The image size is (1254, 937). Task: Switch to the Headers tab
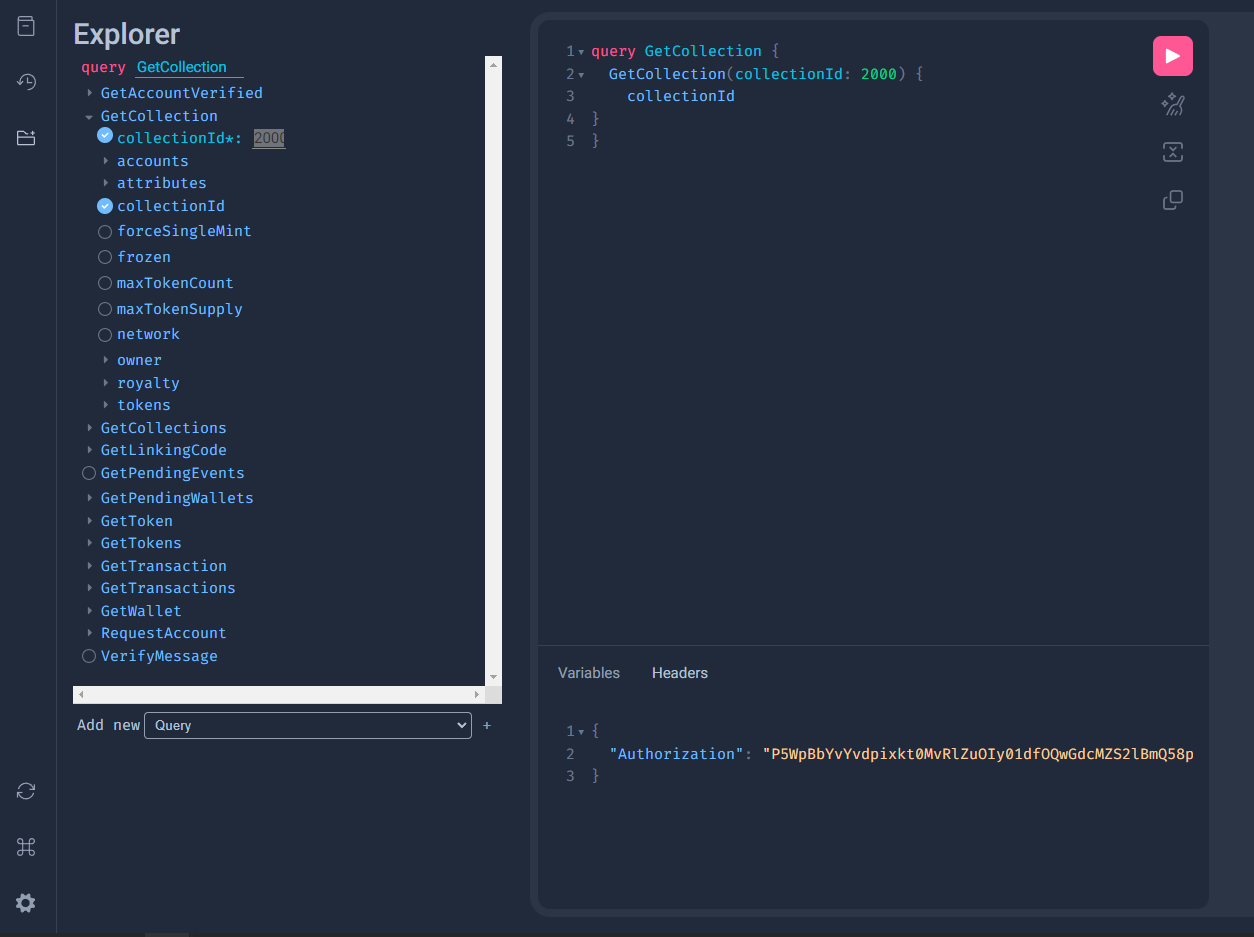(680, 673)
